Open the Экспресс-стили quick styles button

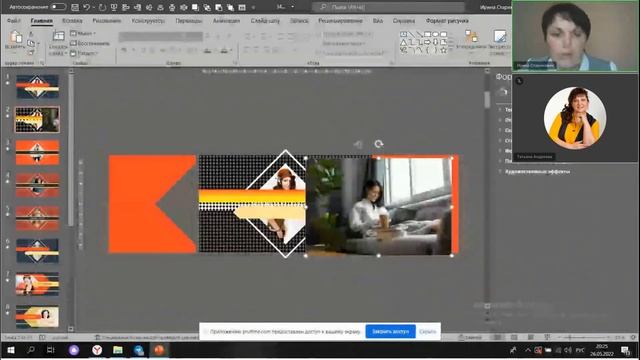point(500,42)
